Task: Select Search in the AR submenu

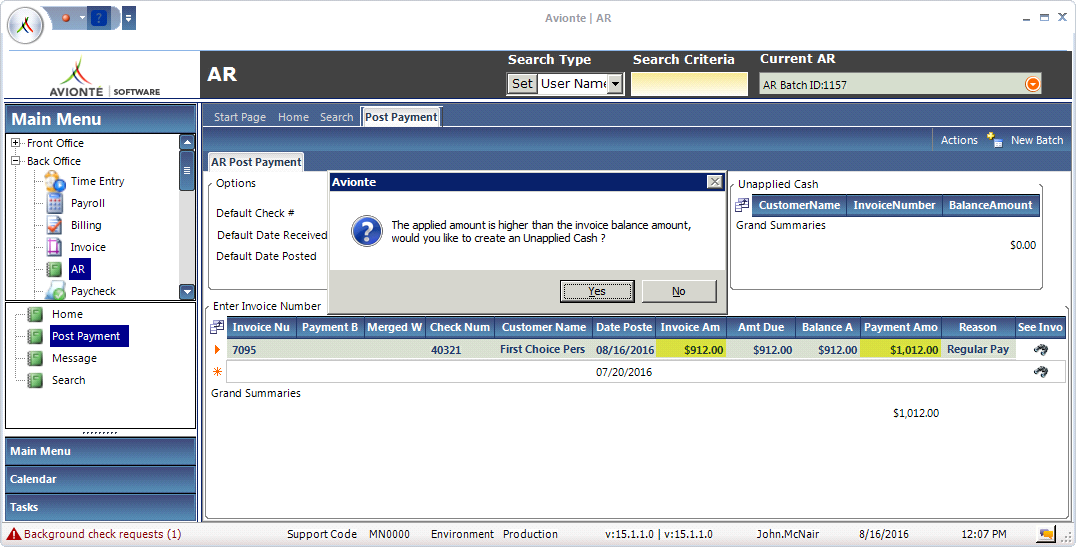Action: tap(69, 380)
